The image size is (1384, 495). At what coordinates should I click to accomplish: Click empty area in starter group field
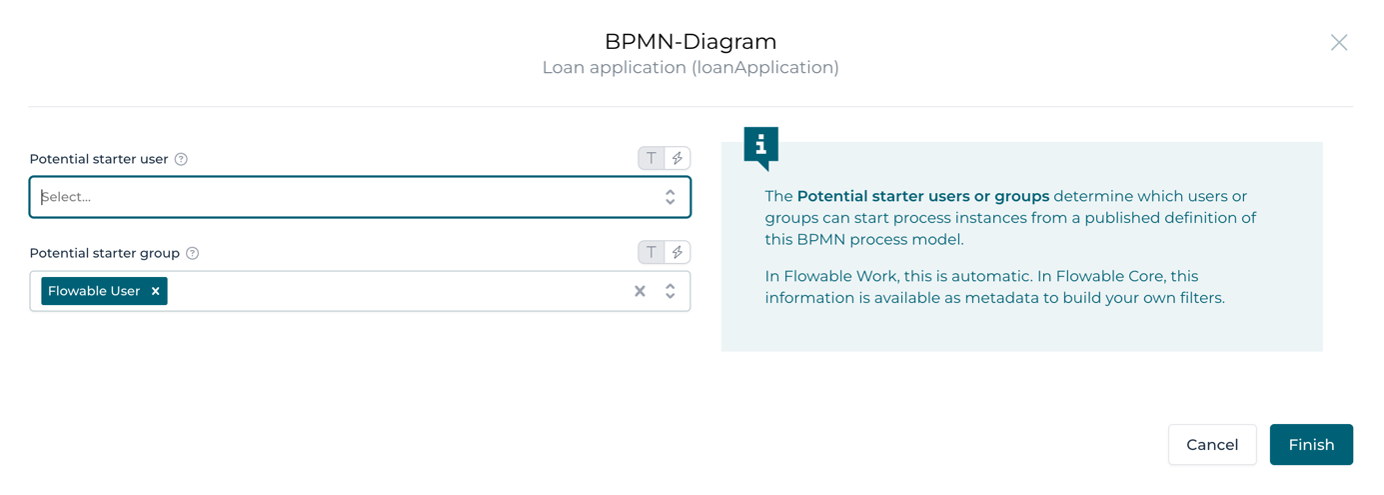point(400,291)
